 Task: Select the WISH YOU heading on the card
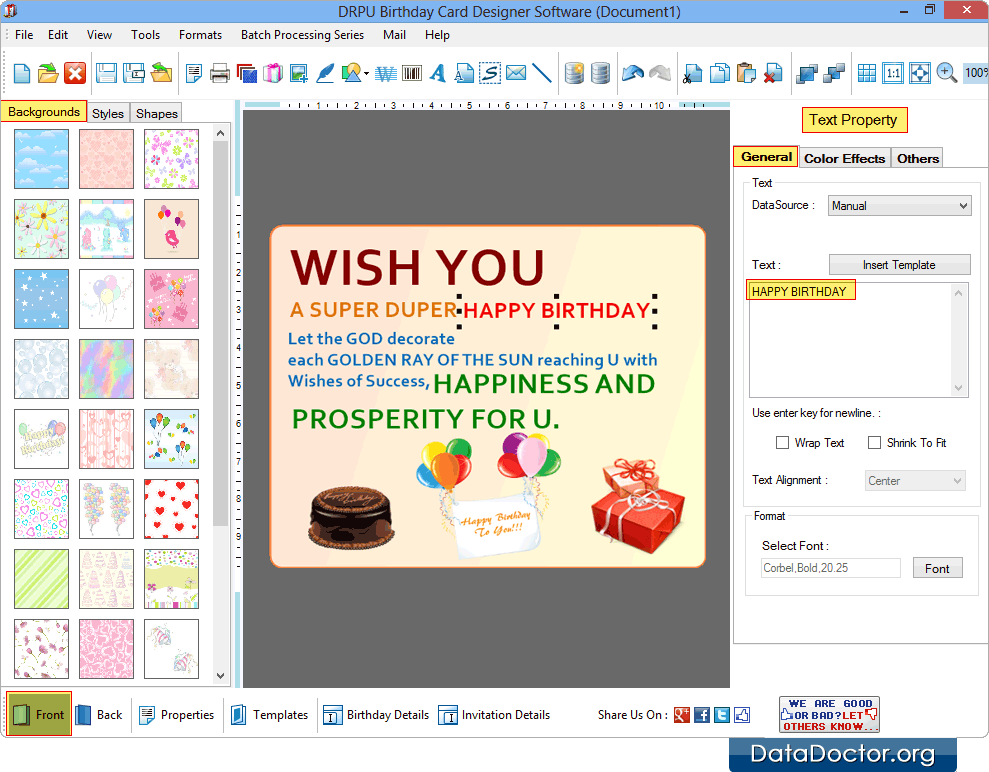(x=417, y=267)
